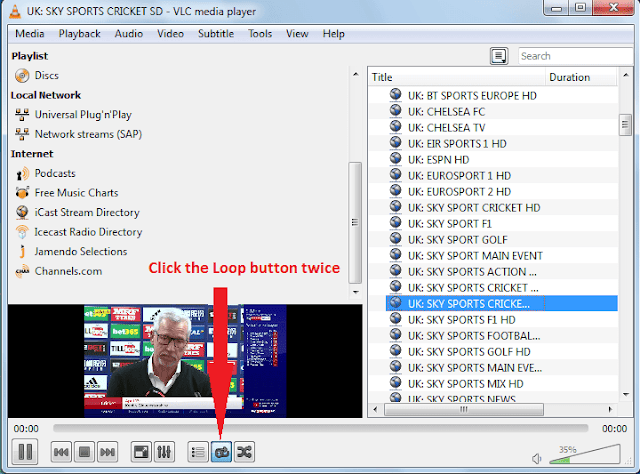Select Discs in the sidebar
640x474 pixels.
point(47,76)
